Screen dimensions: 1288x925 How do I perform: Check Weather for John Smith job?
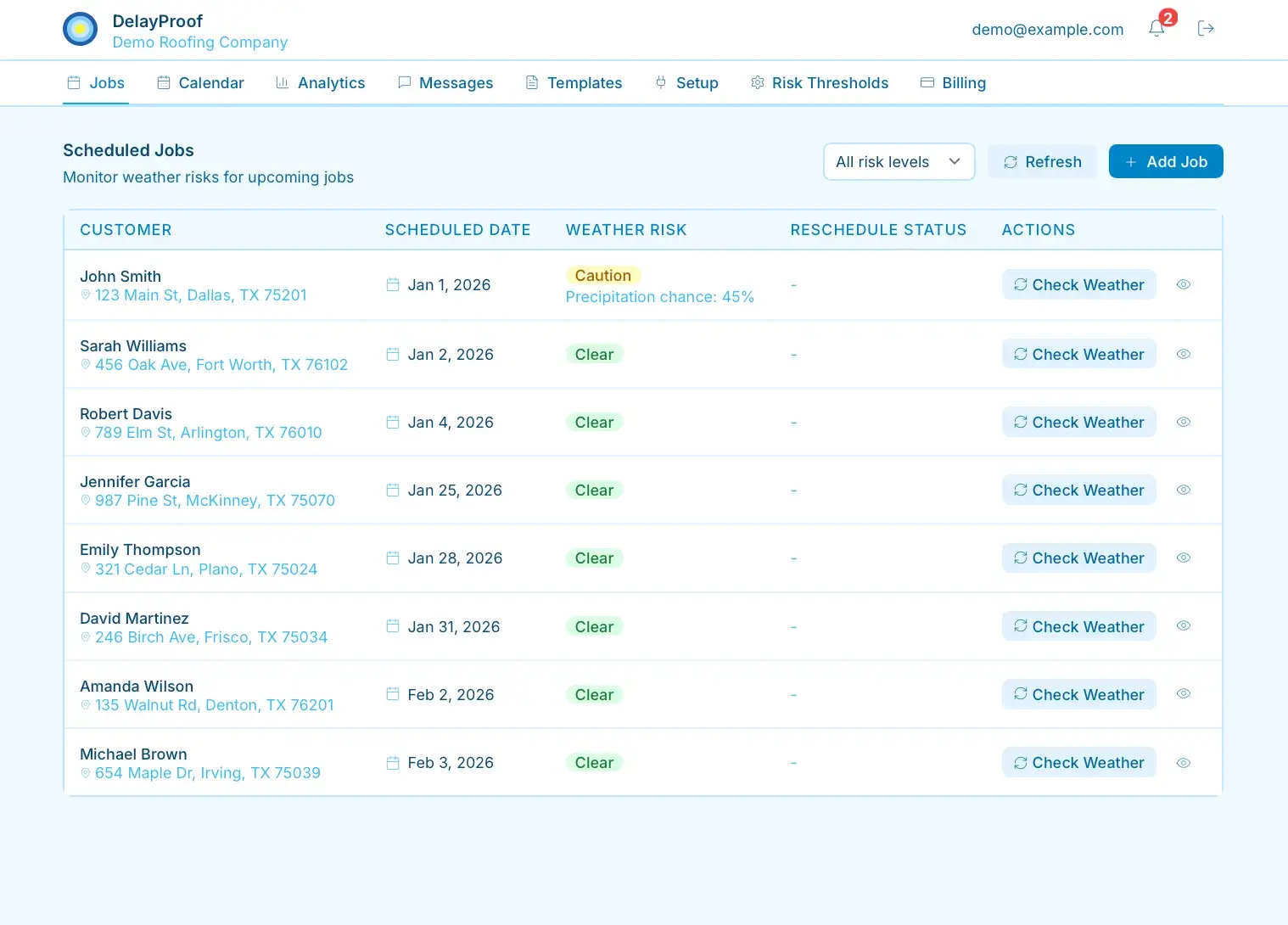(x=1078, y=285)
